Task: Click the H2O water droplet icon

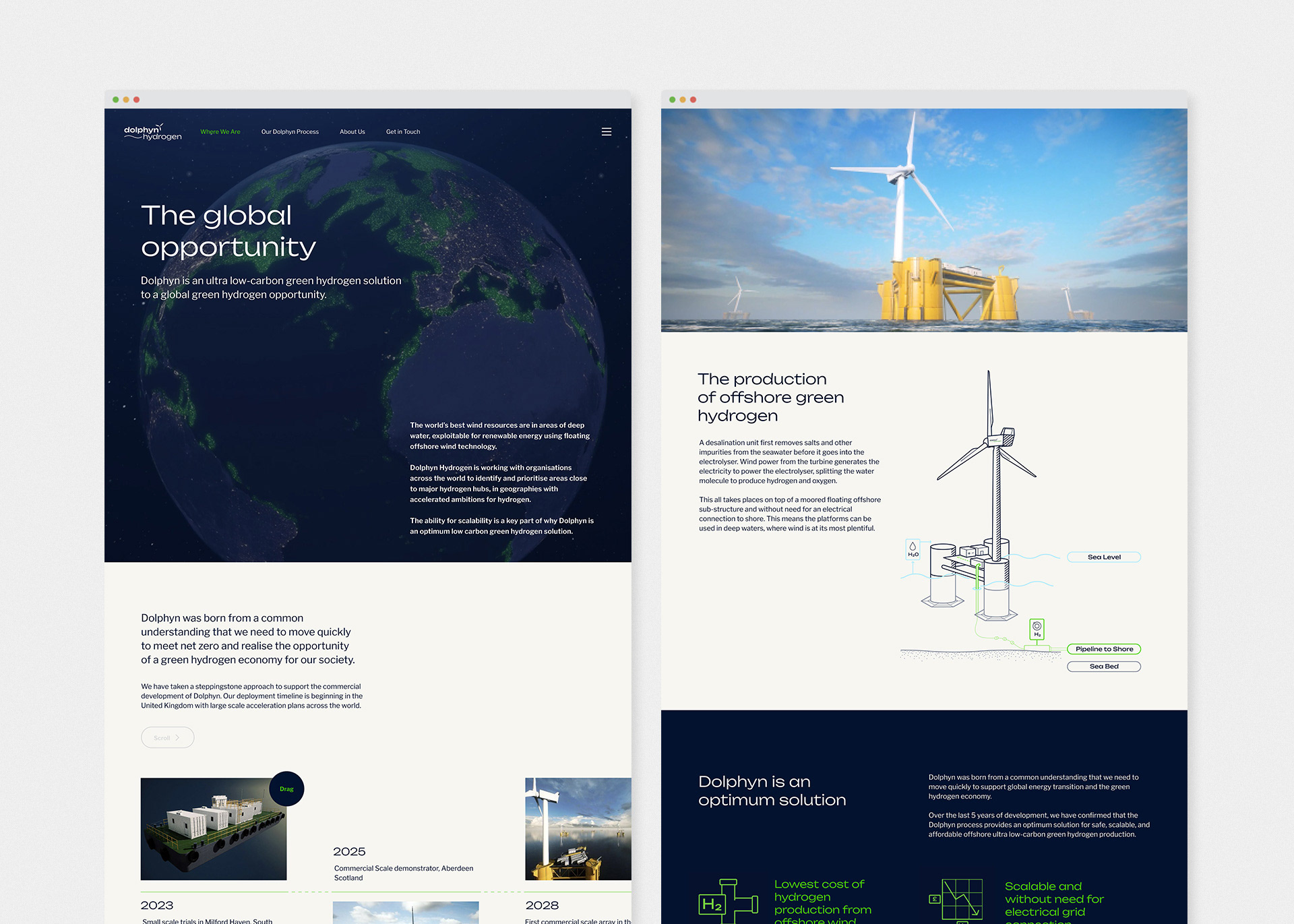Action: tap(913, 549)
